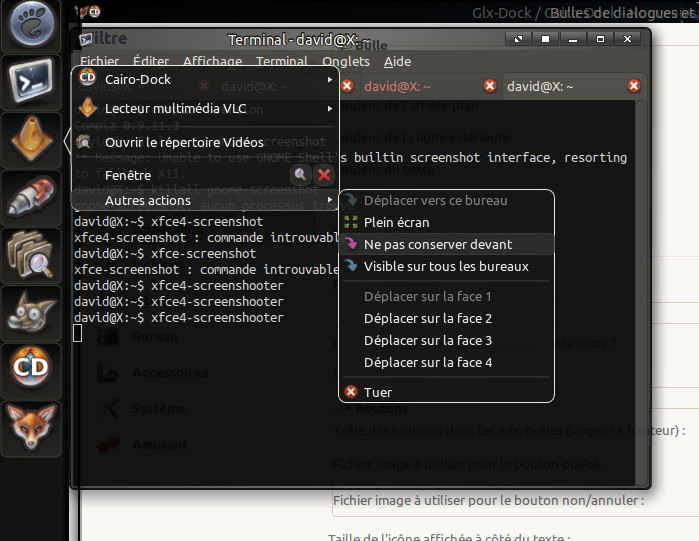This screenshot has height=541, width=699.
Task: Close the rightmost active david@X terminal tab
Action: (634, 86)
